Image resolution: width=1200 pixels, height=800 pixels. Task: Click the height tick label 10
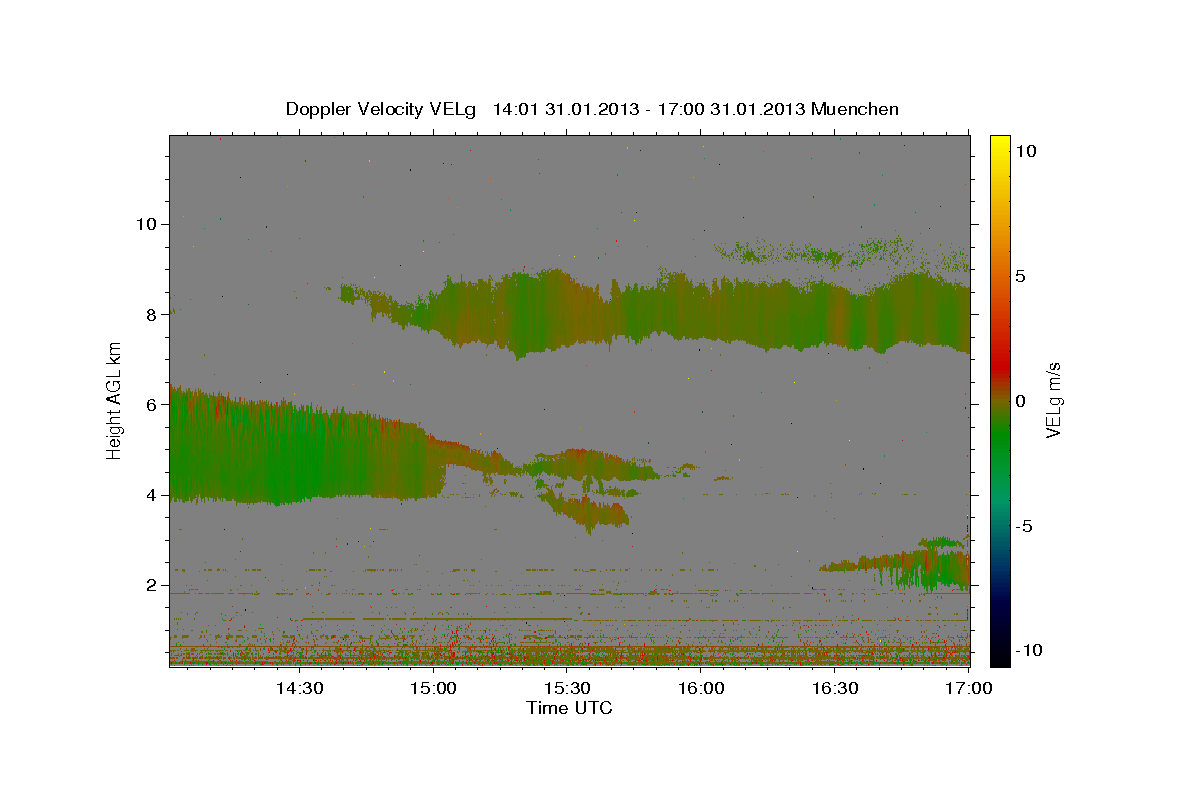pyautogui.click(x=147, y=224)
